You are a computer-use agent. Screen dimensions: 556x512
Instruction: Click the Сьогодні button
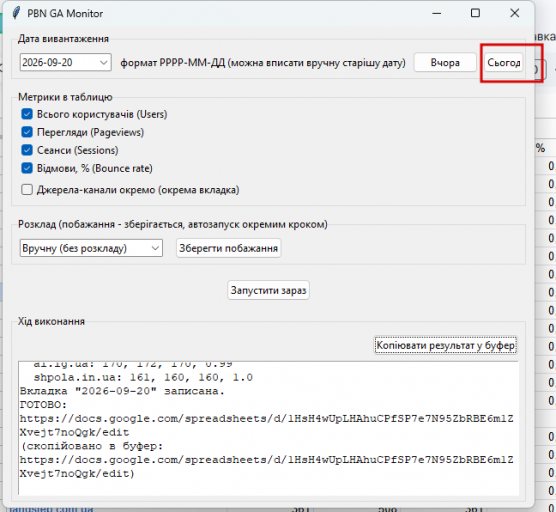[x=504, y=63]
